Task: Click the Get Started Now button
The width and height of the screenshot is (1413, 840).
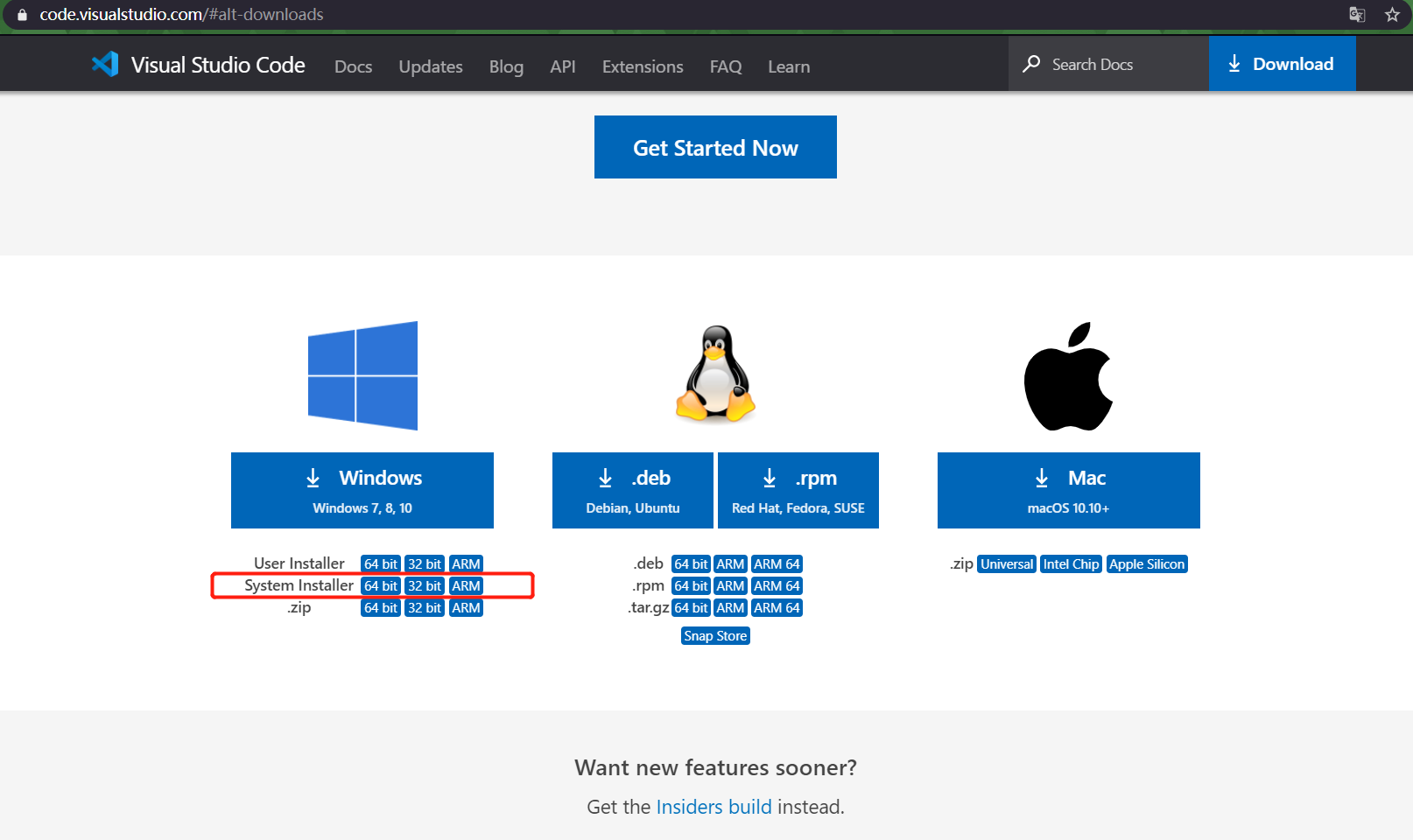Action: tap(715, 147)
